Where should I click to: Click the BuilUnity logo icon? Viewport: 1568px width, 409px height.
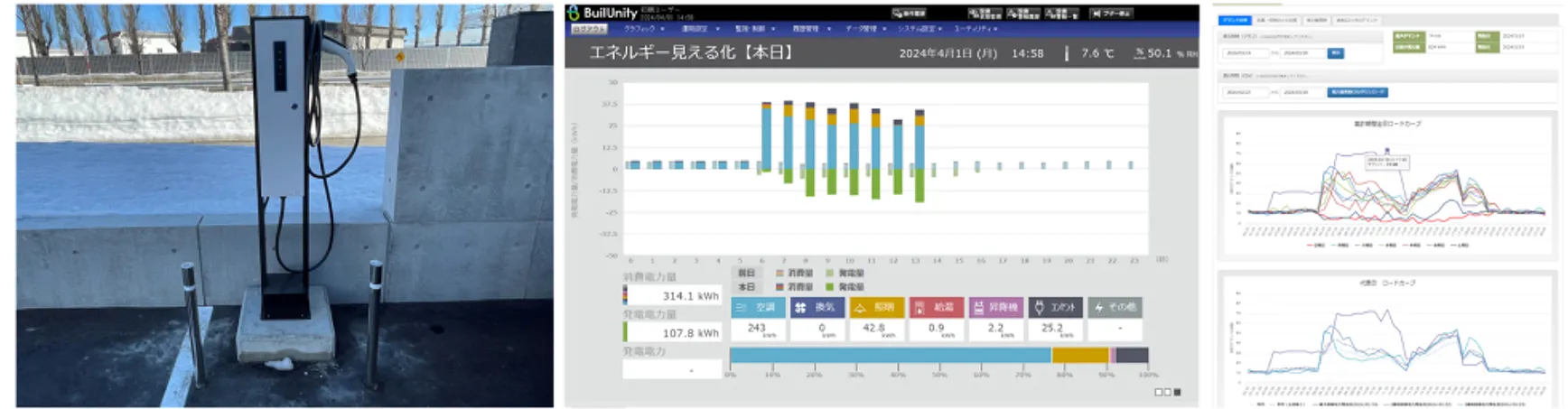pyautogui.click(x=574, y=13)
